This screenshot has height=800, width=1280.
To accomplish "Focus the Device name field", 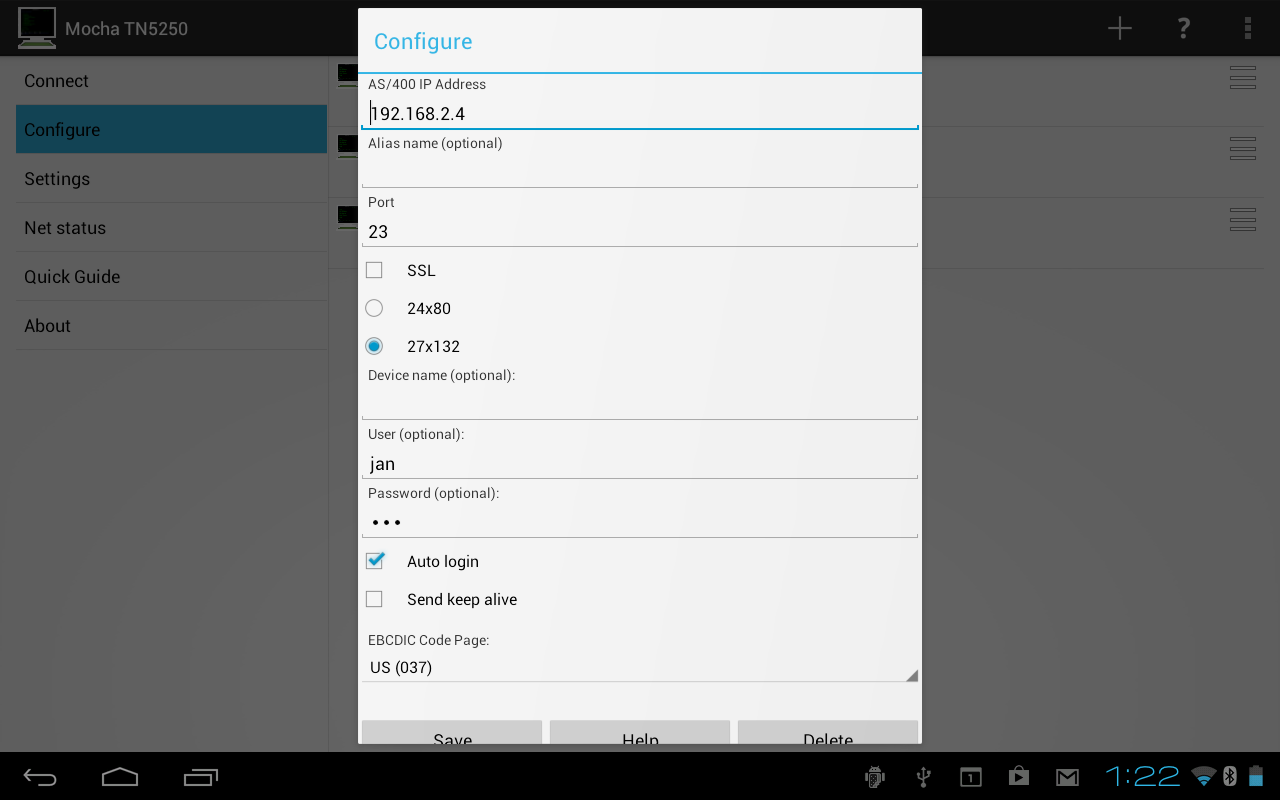I will click(x=640, y=404).
